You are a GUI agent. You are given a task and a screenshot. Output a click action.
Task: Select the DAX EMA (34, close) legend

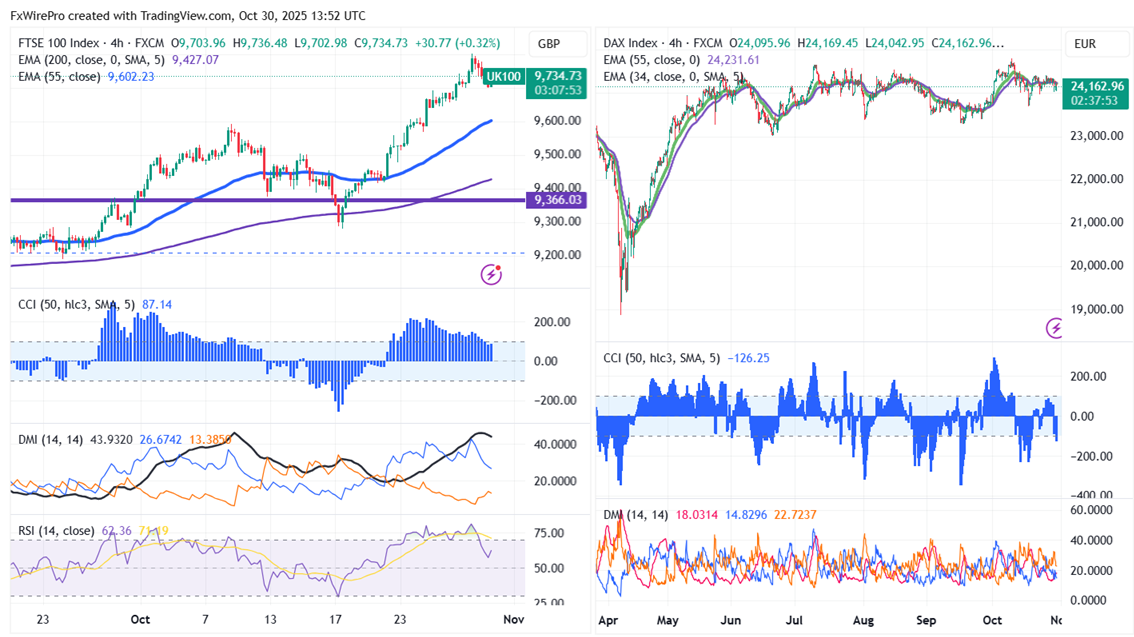[x=672, y=76]
